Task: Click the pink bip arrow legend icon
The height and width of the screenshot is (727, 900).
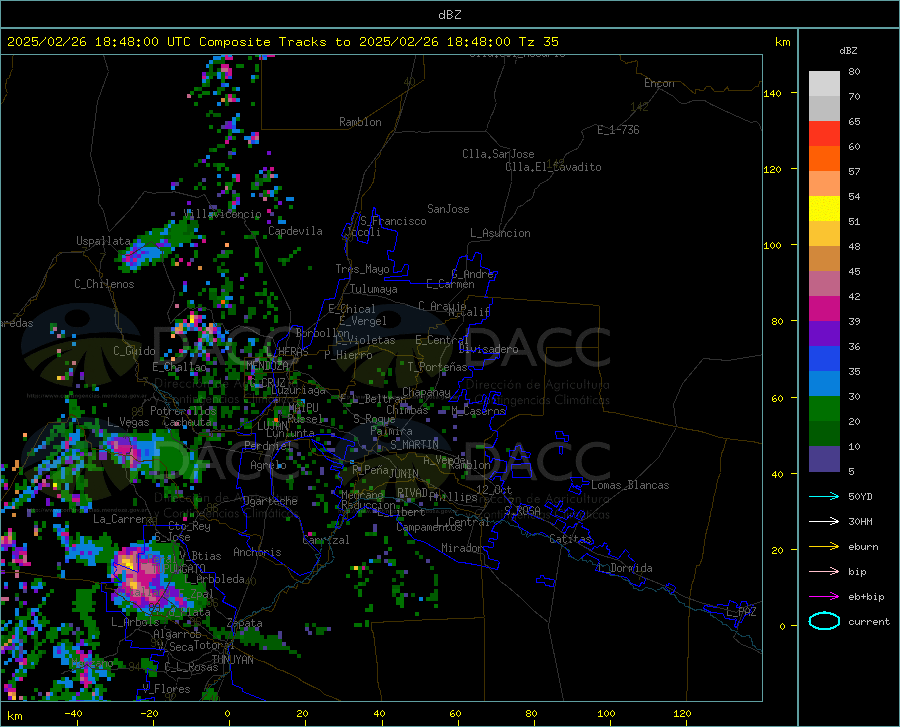Action: 824,572
